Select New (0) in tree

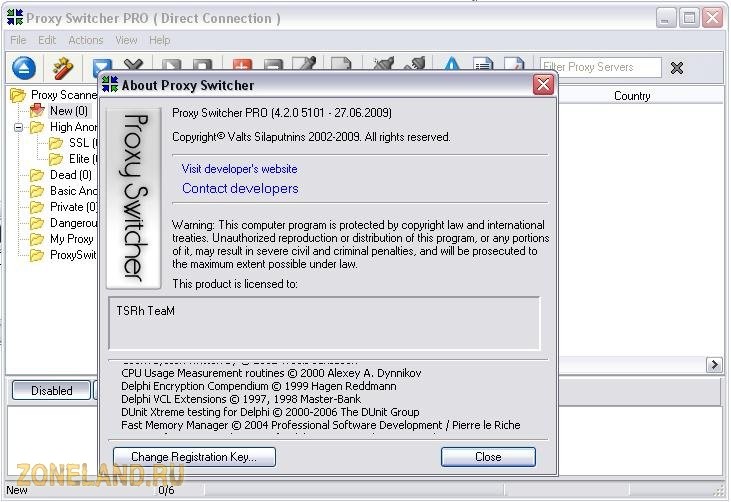pos(69,111)
